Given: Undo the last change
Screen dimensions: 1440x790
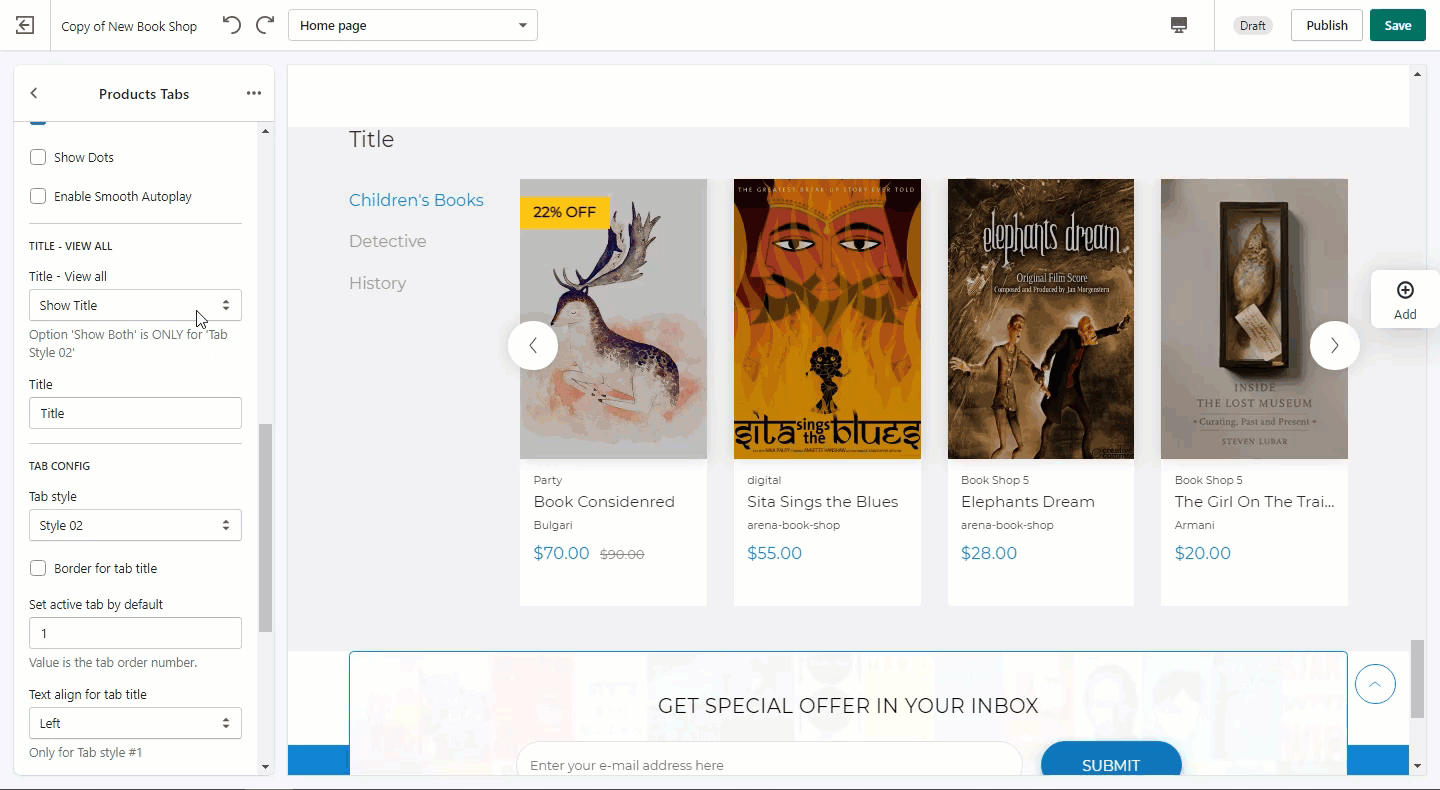Looking at the screenshot, I should [x=231, y=25].
